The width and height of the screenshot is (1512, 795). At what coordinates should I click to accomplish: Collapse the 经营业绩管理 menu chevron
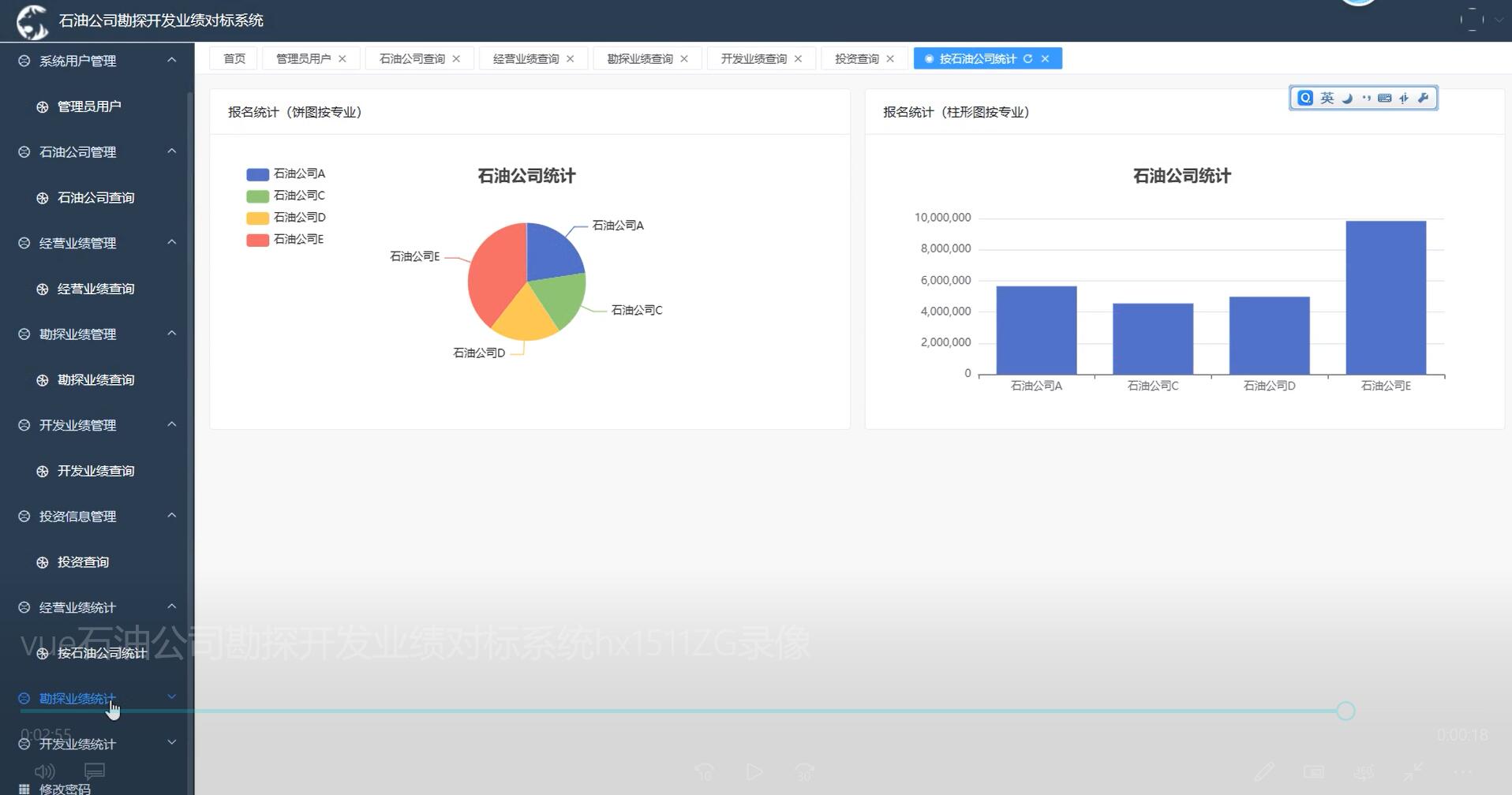coord(171,242)
